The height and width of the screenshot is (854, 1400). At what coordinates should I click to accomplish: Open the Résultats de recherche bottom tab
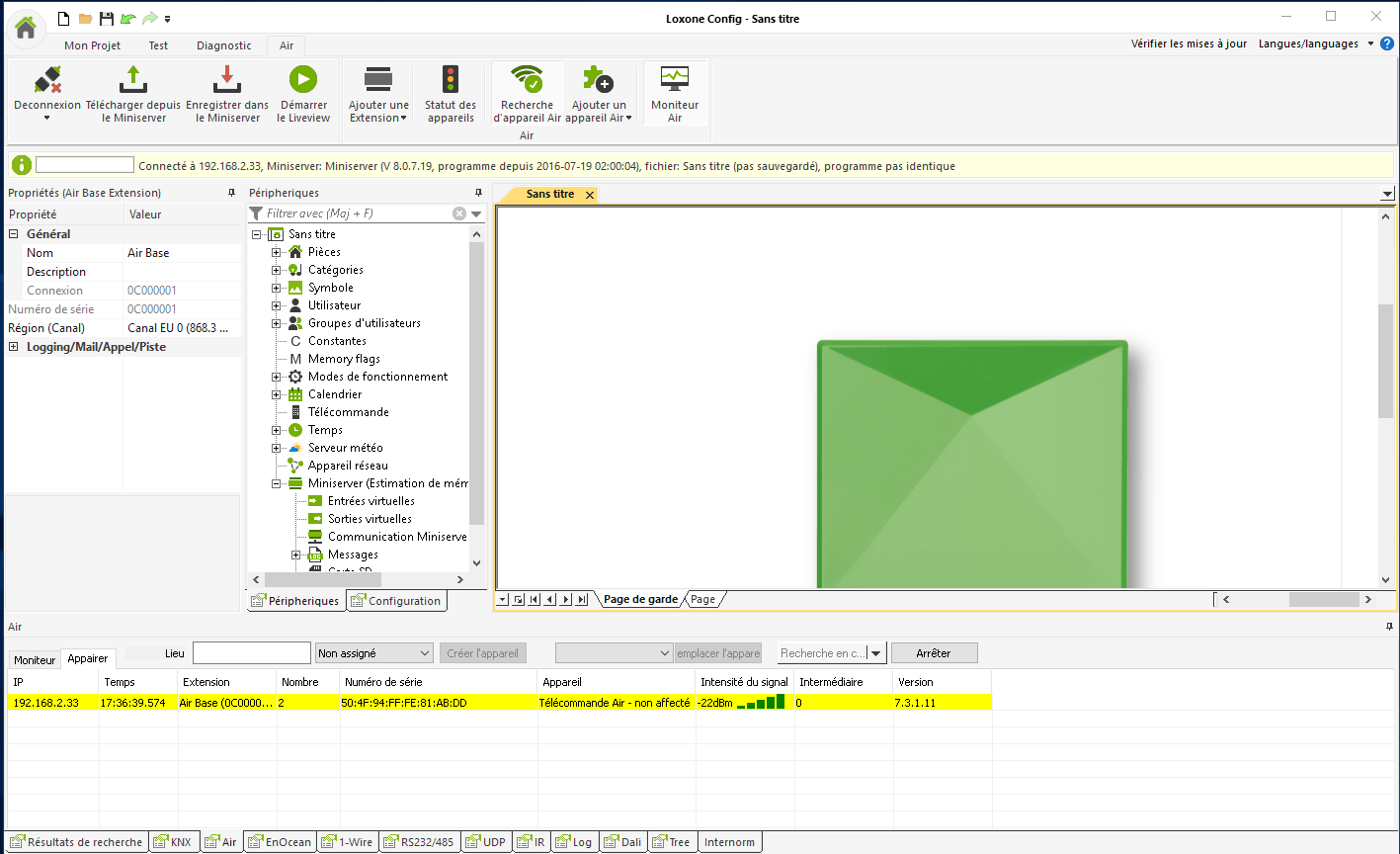pos(76,842)
